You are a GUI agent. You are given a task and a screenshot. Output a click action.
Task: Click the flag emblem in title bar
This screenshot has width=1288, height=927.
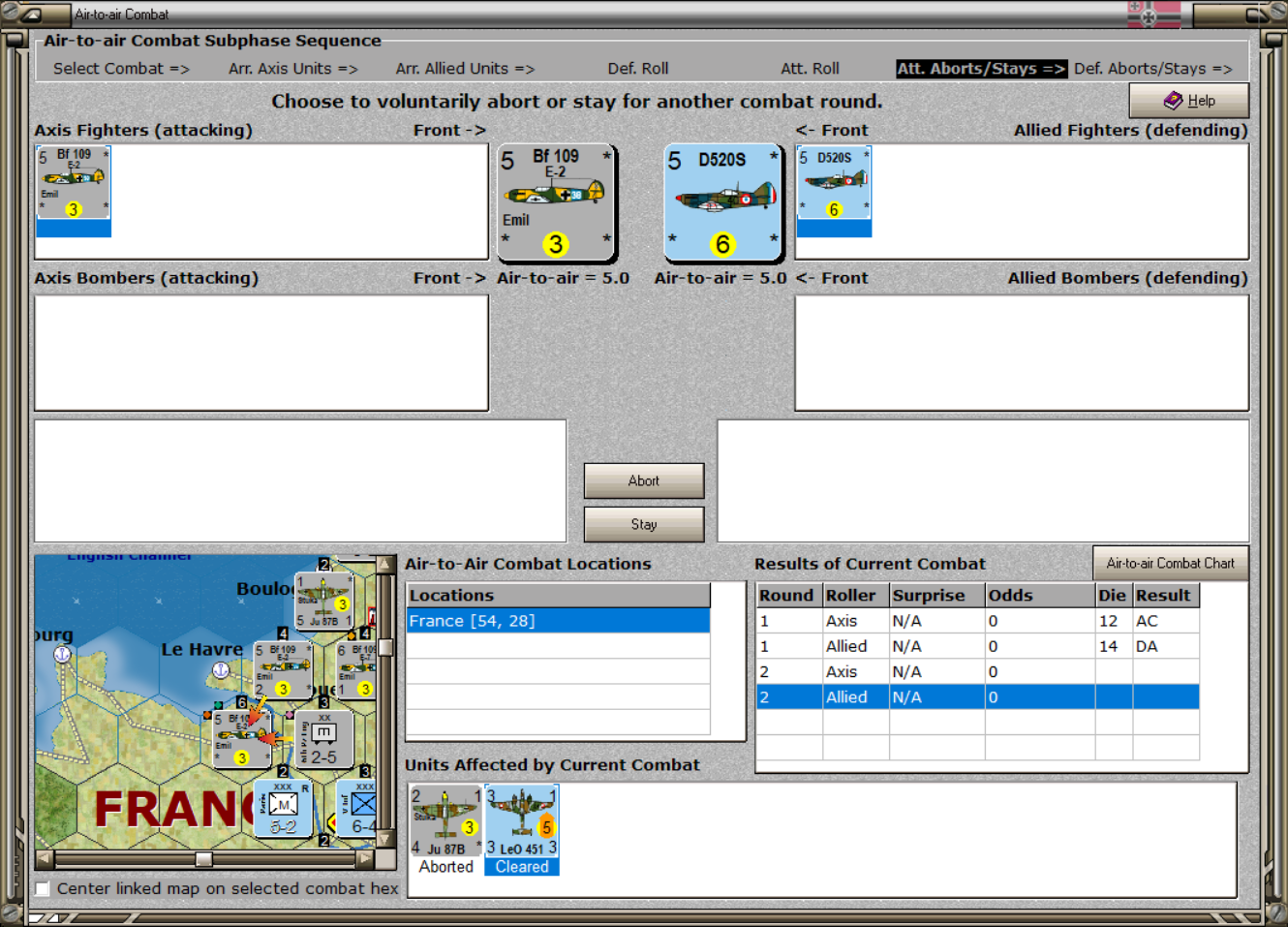1154,15
